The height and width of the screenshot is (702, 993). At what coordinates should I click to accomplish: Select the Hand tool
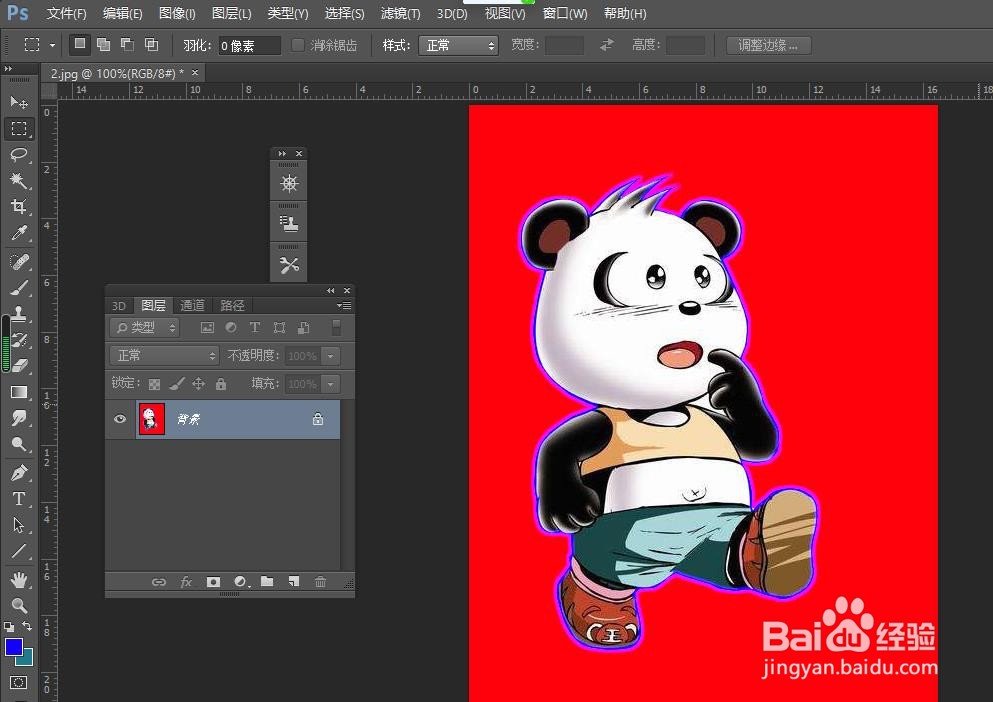[19, 579]
